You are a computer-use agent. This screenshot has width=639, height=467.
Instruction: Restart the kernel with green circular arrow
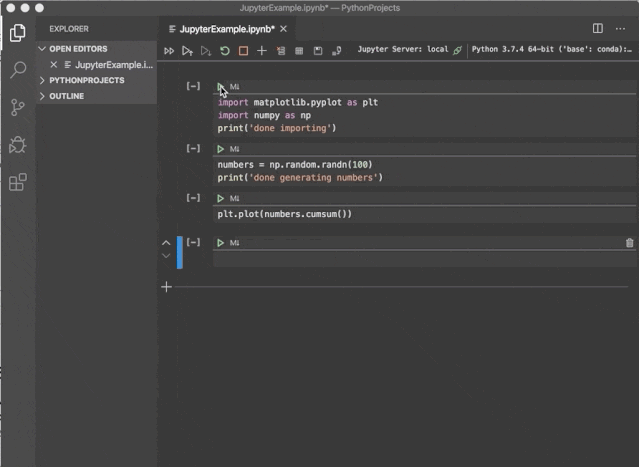224,50
